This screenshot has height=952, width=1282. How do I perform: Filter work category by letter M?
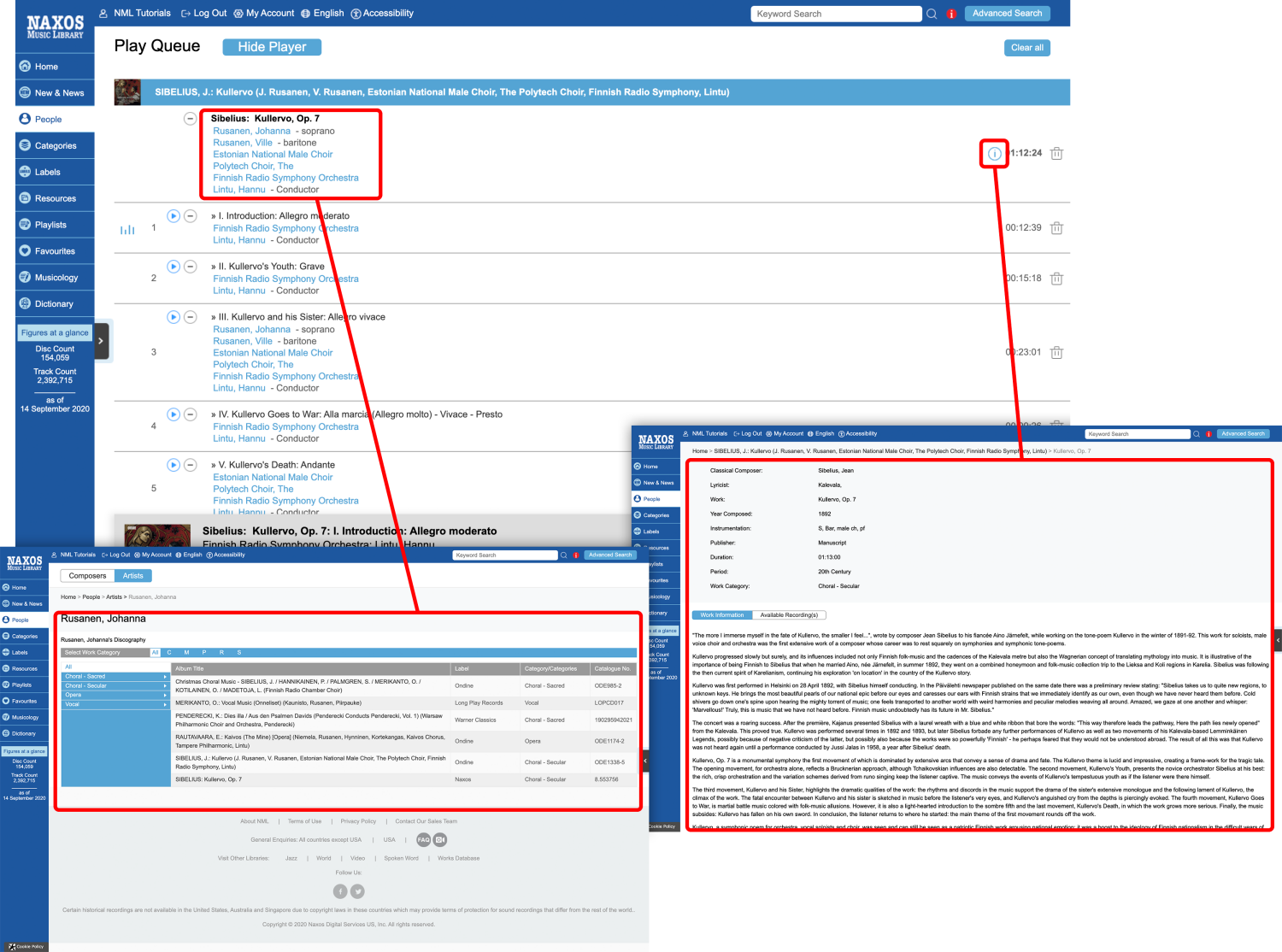[186, 653]
